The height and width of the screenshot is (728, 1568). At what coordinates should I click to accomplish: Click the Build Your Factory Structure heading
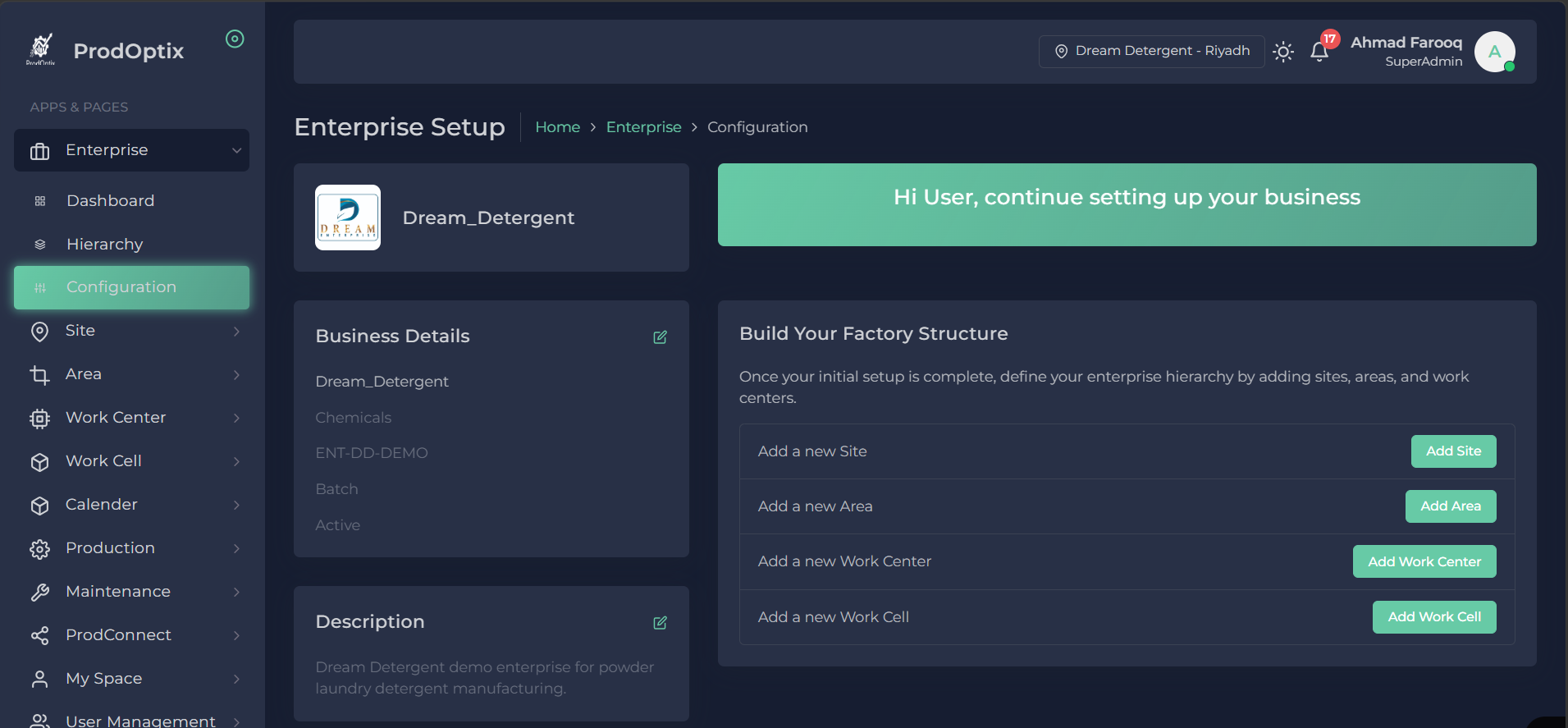click(x=873, y=333)
